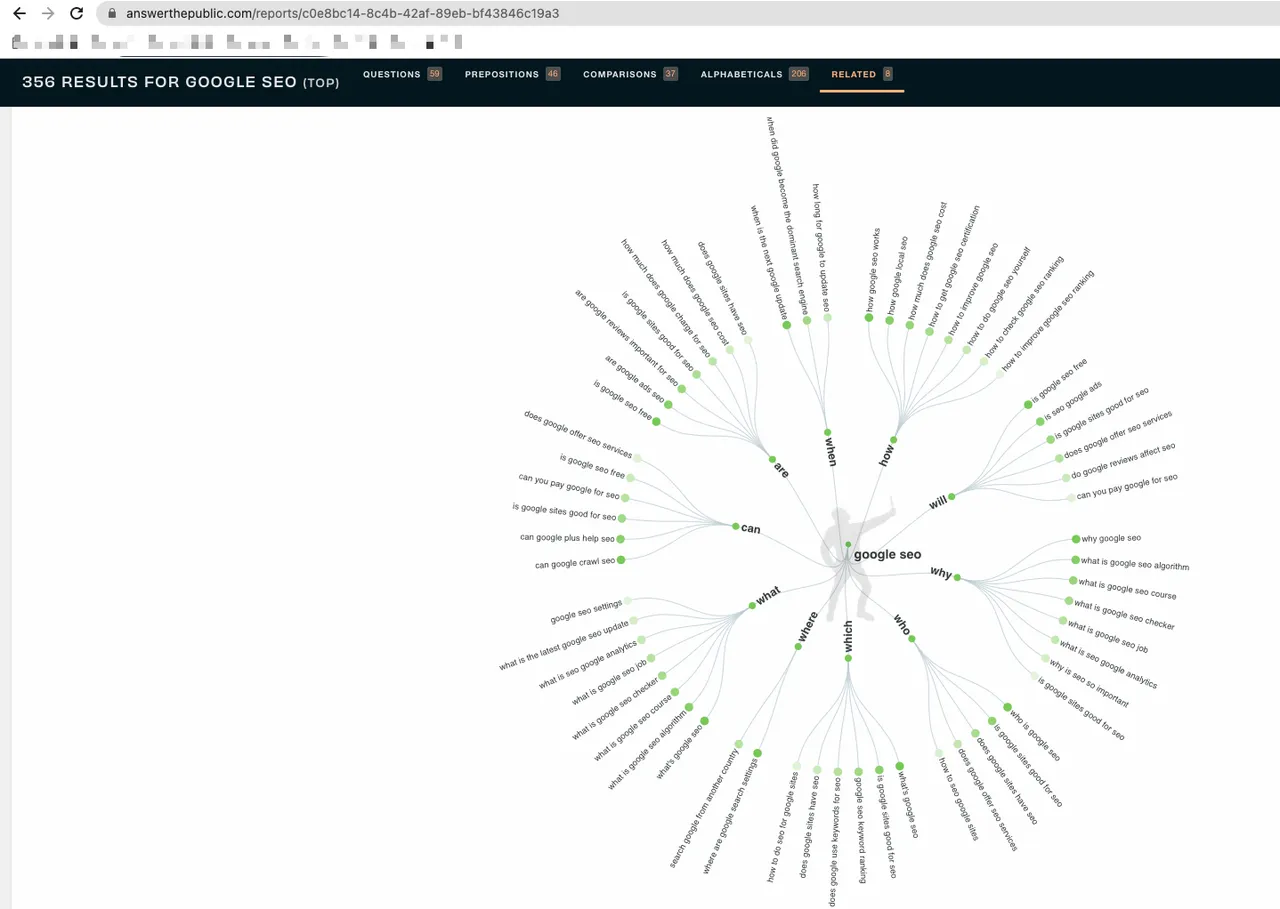Click 'how google local seo' query

point(897,274)
